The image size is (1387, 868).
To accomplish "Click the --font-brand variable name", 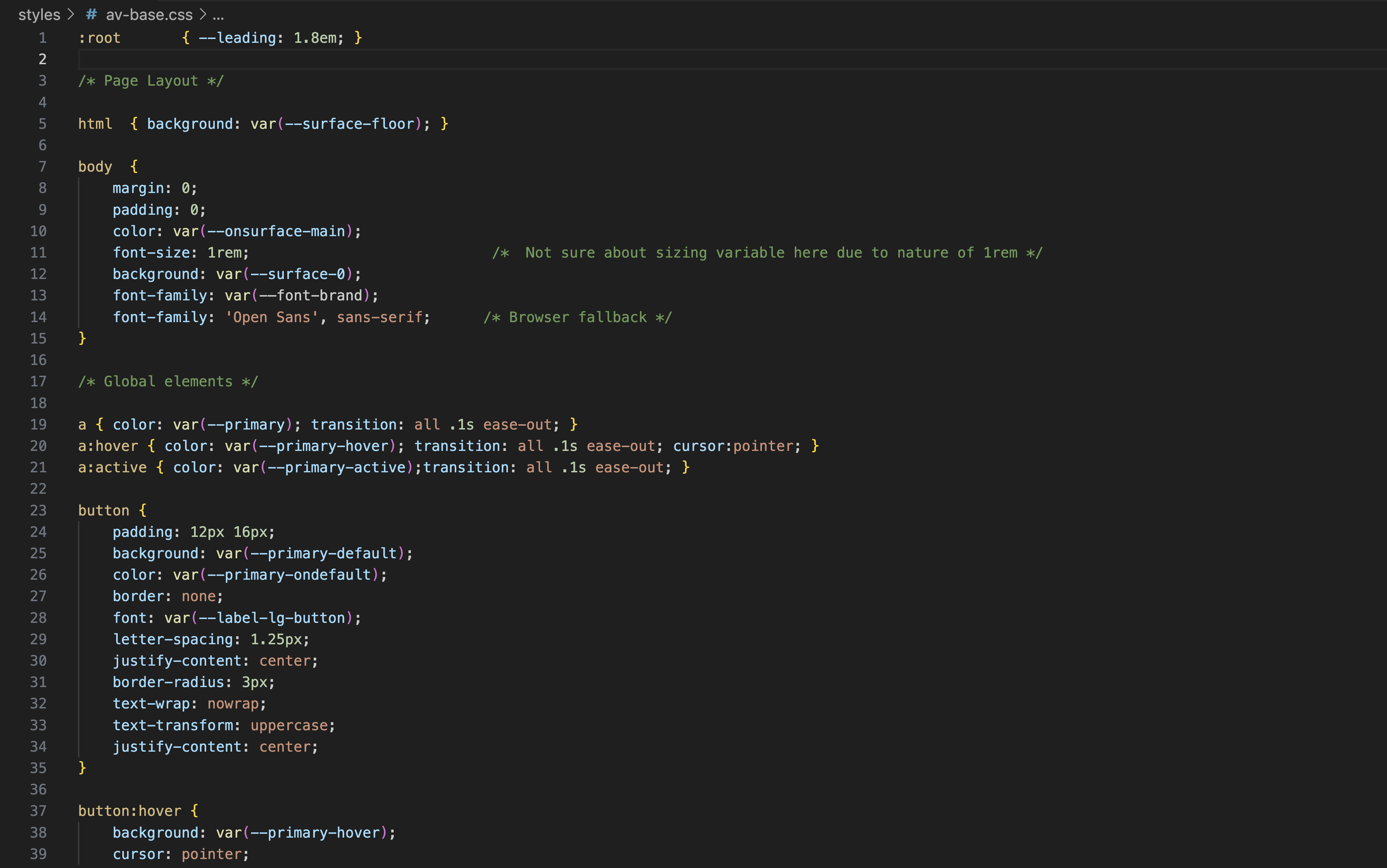I will point(311,296).
